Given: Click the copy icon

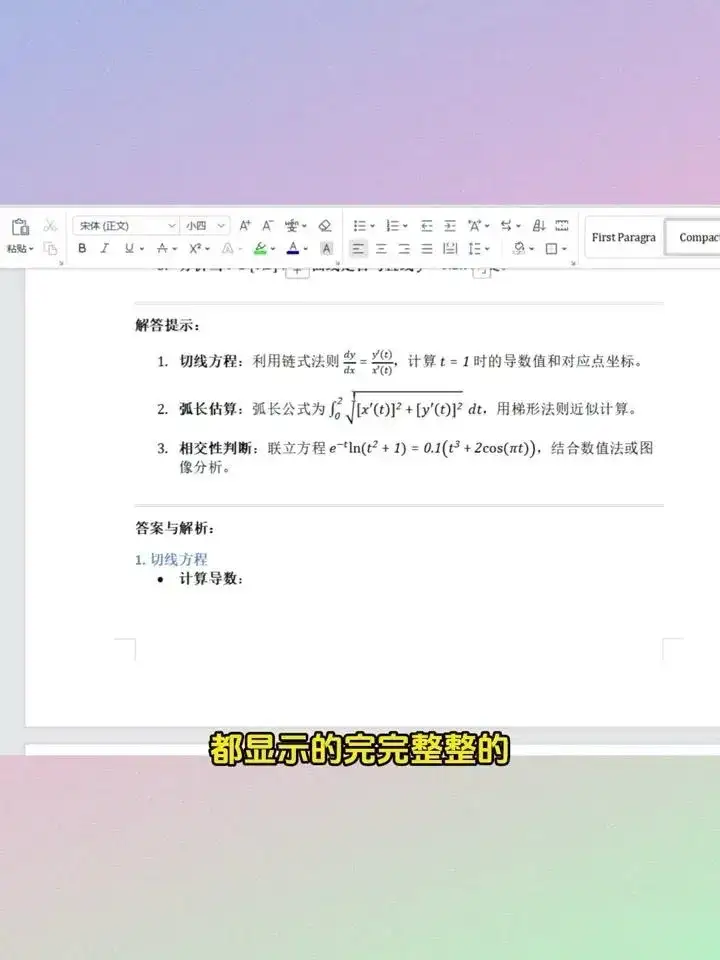Looking at the screenshot, I should pos(50,249).
